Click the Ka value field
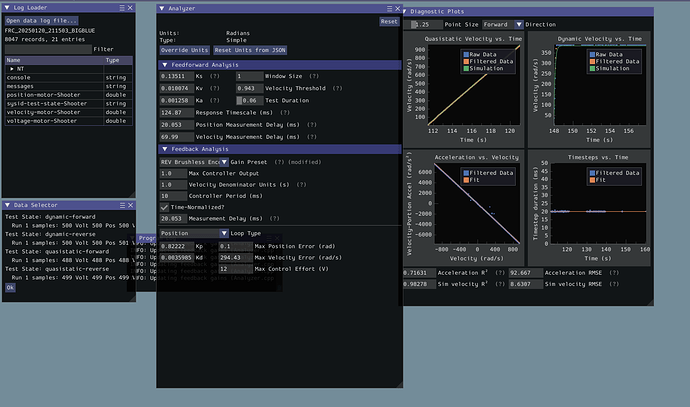The height and width of the screenshot is (407, 690). 176,101
